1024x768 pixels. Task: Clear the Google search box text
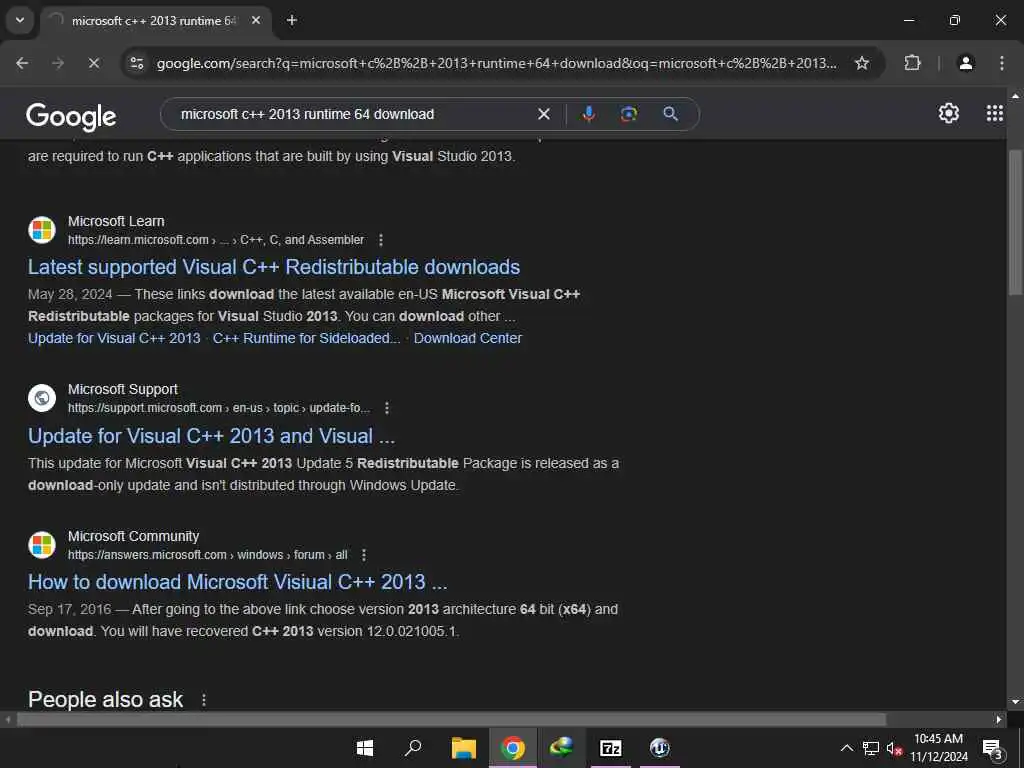543,114
